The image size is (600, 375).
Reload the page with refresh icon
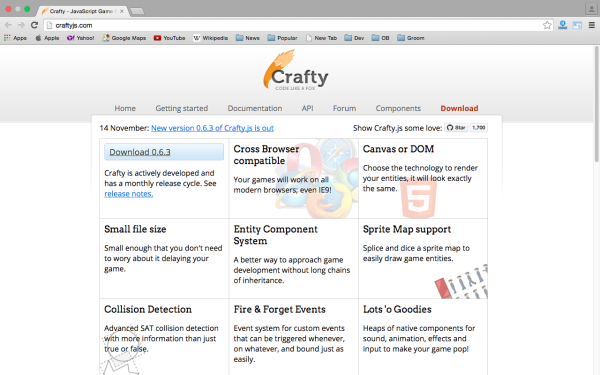(x=34, y=25)
